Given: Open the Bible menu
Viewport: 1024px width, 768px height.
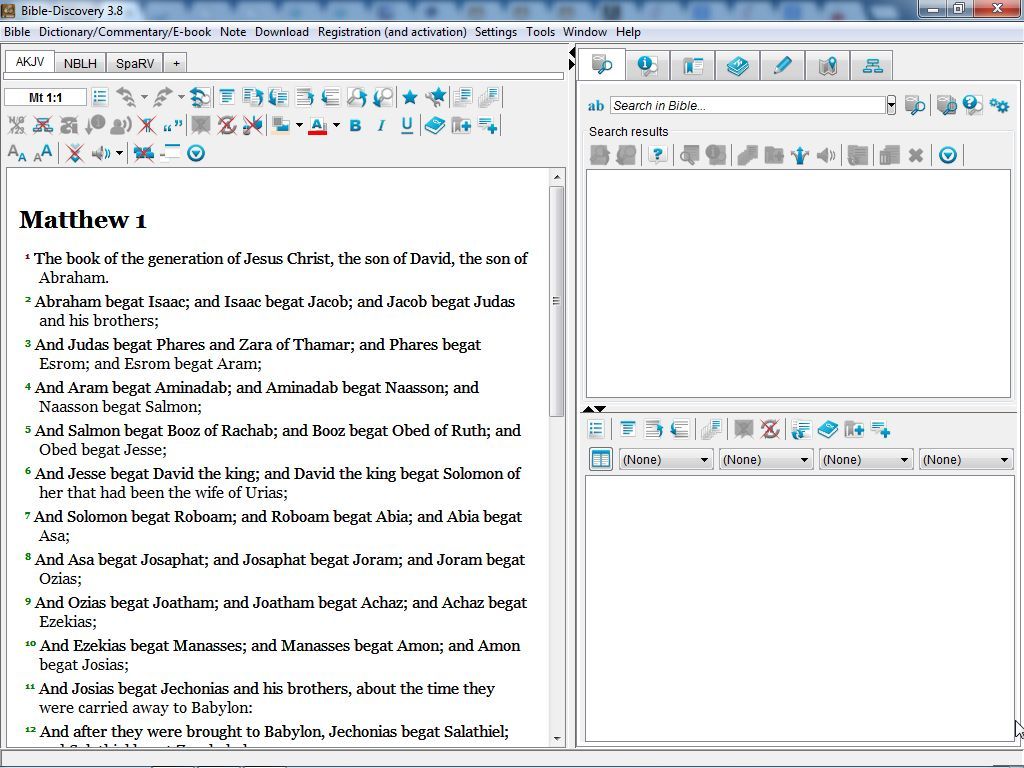Looking at the screenshot, I should point(17,32).
